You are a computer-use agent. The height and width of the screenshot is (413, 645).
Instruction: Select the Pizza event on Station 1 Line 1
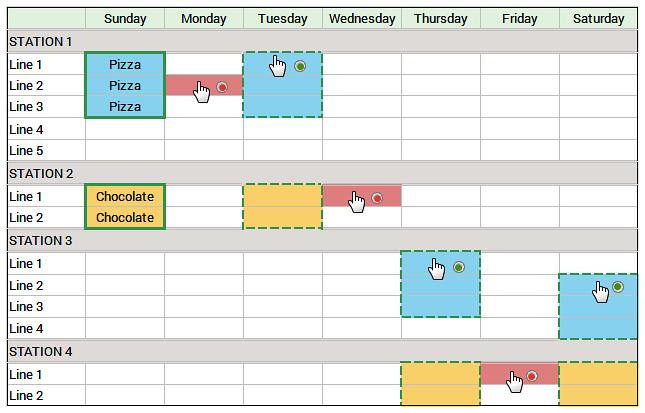(125, 64)
